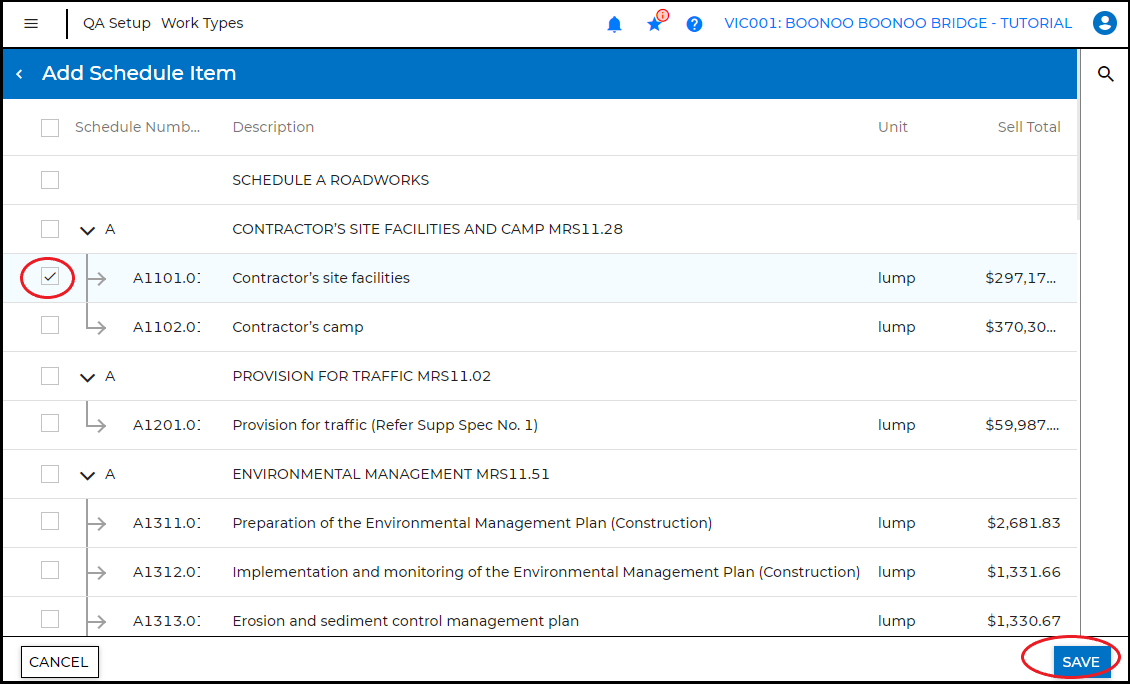Sort by Schedule Number column header
The height and width of the screenshot is (684, 1130).
(x=138, y=127)
